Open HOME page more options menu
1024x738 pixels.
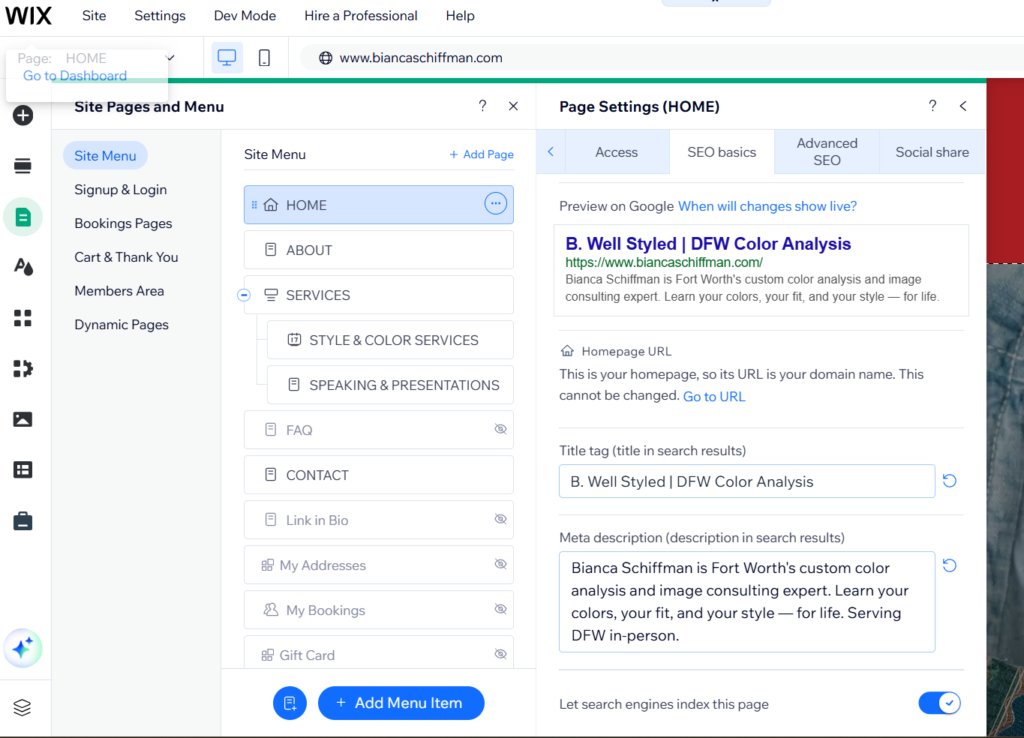point(495,204)
